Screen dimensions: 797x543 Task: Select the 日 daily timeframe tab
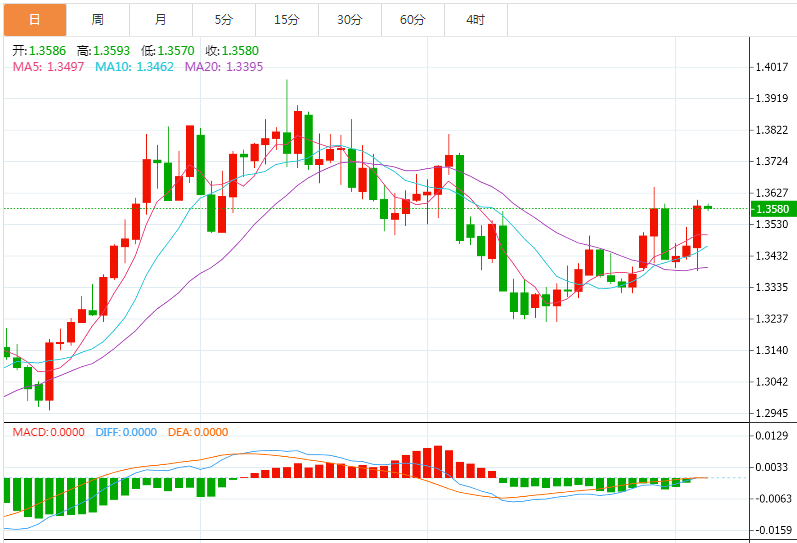tap(35, 20)
